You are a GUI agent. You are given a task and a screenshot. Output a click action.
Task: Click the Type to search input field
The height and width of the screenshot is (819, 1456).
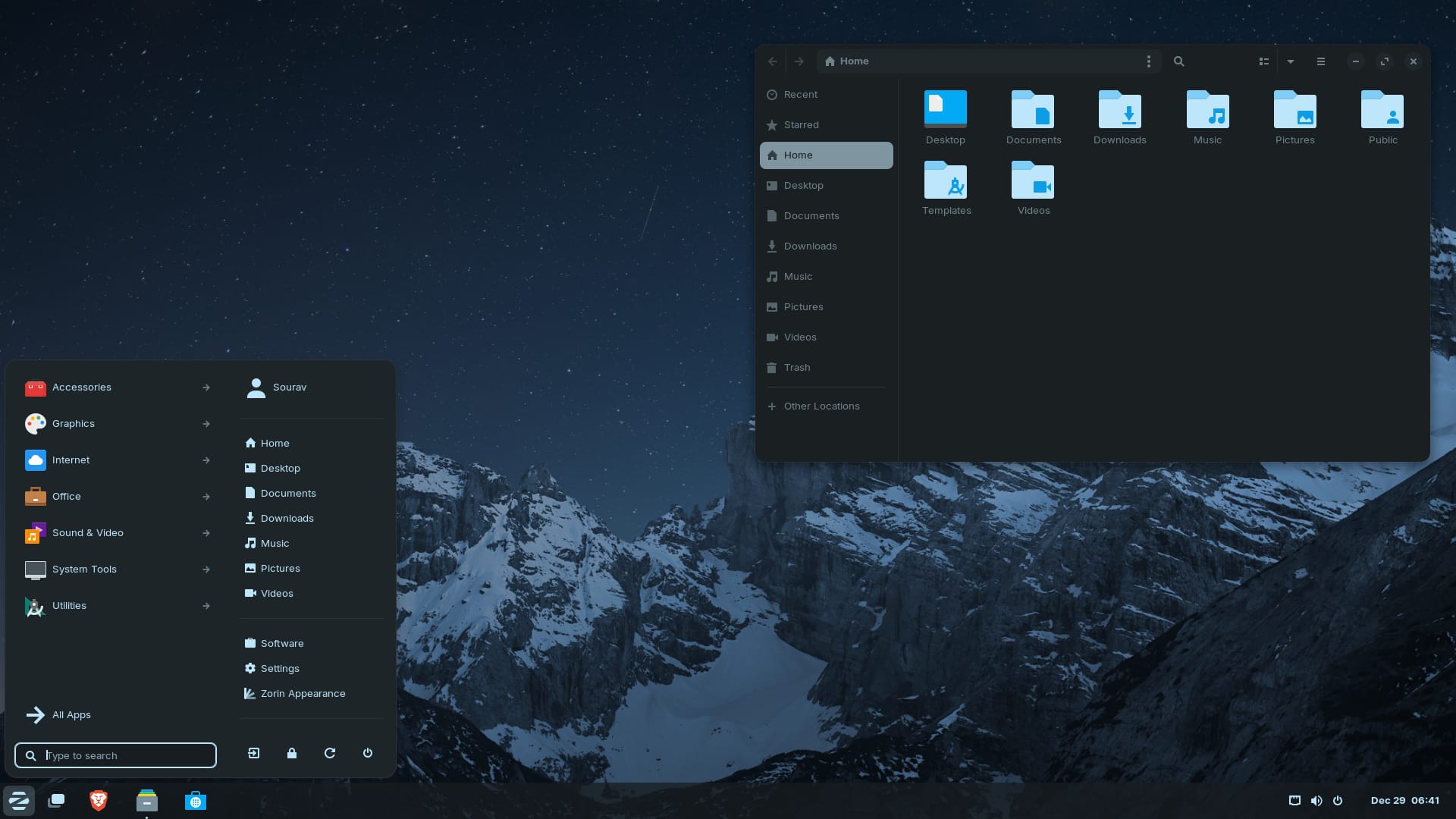coord(115,755)
